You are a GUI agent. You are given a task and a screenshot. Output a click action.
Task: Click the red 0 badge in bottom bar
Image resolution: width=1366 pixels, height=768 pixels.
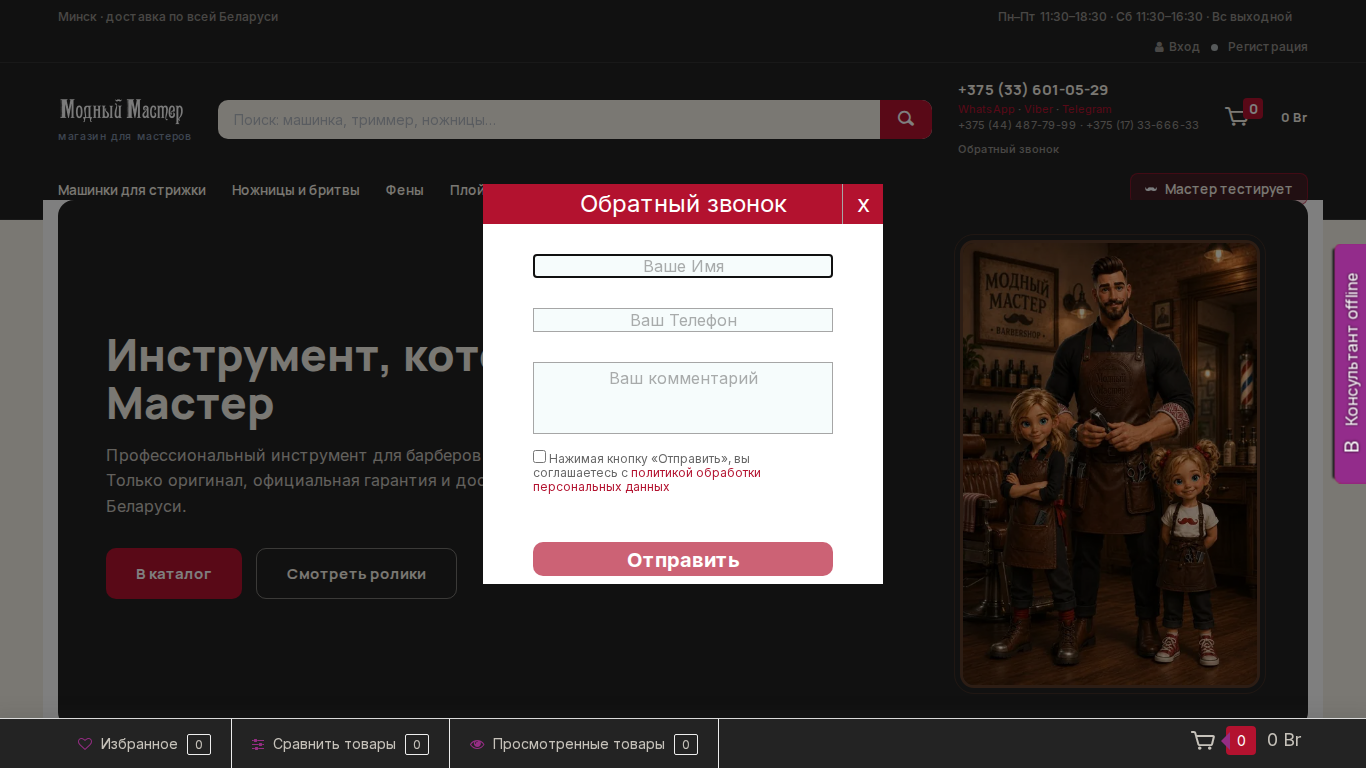(1241, 740)
